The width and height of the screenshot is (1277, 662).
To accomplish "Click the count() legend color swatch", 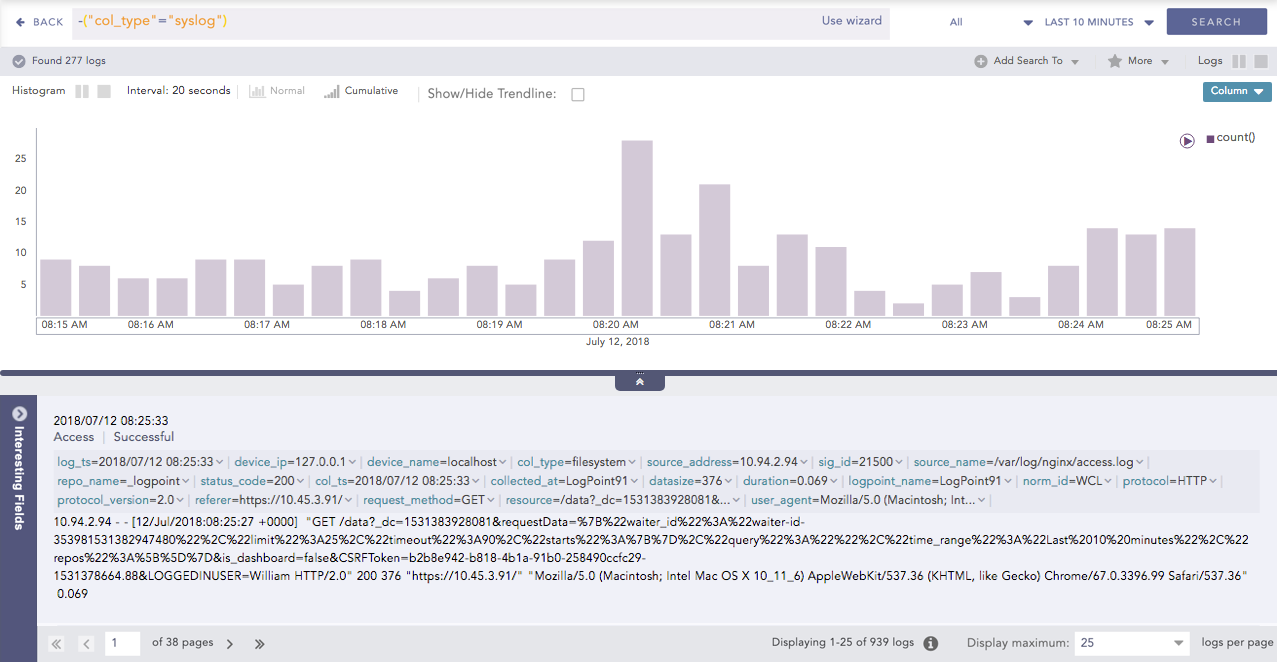I will 1210,139.
